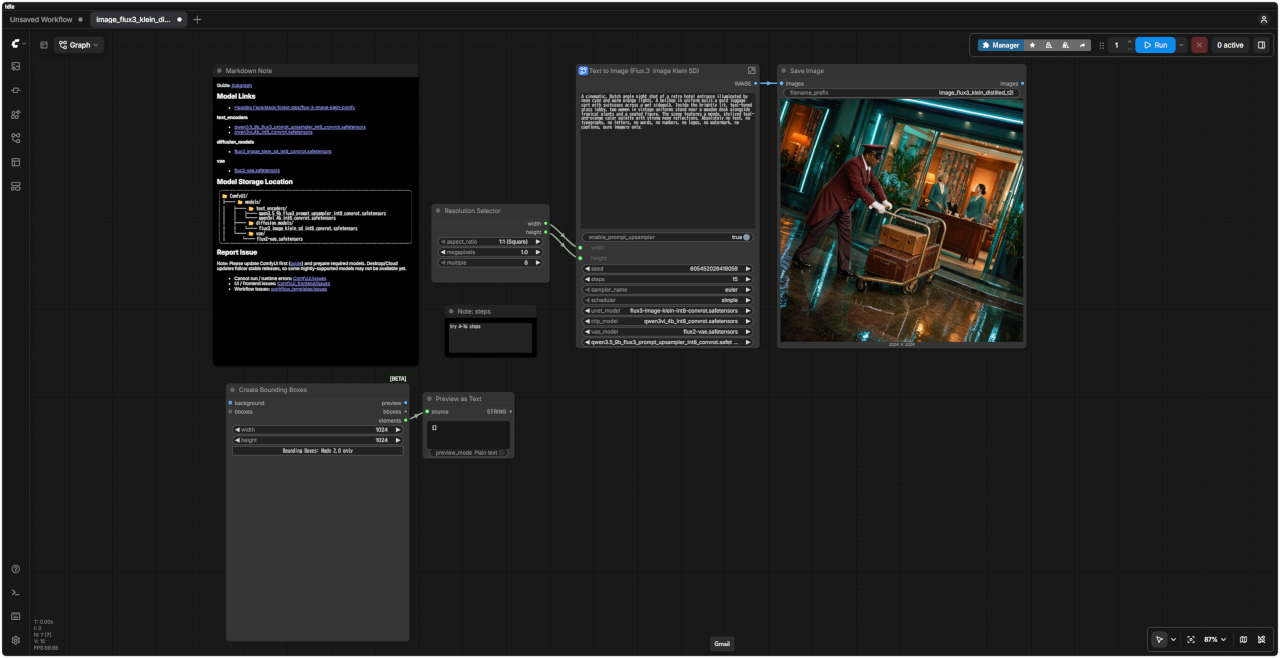Increment the steps value arrow in Text to Image
This screenshot has height=658, width=1280.
click(x=747, y=279)
